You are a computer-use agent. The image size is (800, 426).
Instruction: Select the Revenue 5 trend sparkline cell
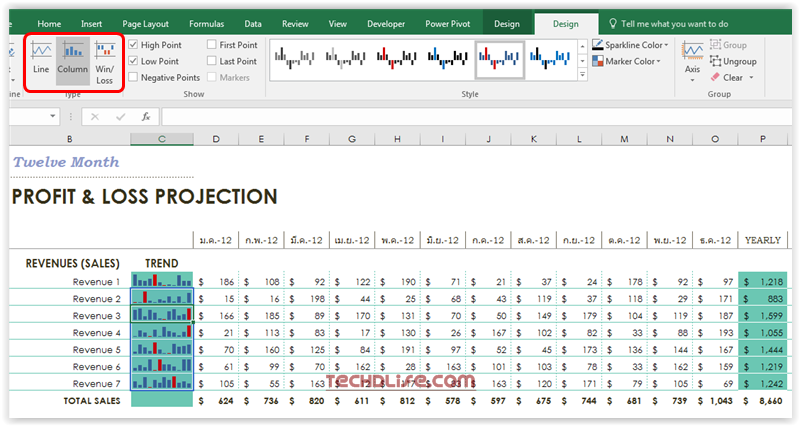click(x=162, y=348)
